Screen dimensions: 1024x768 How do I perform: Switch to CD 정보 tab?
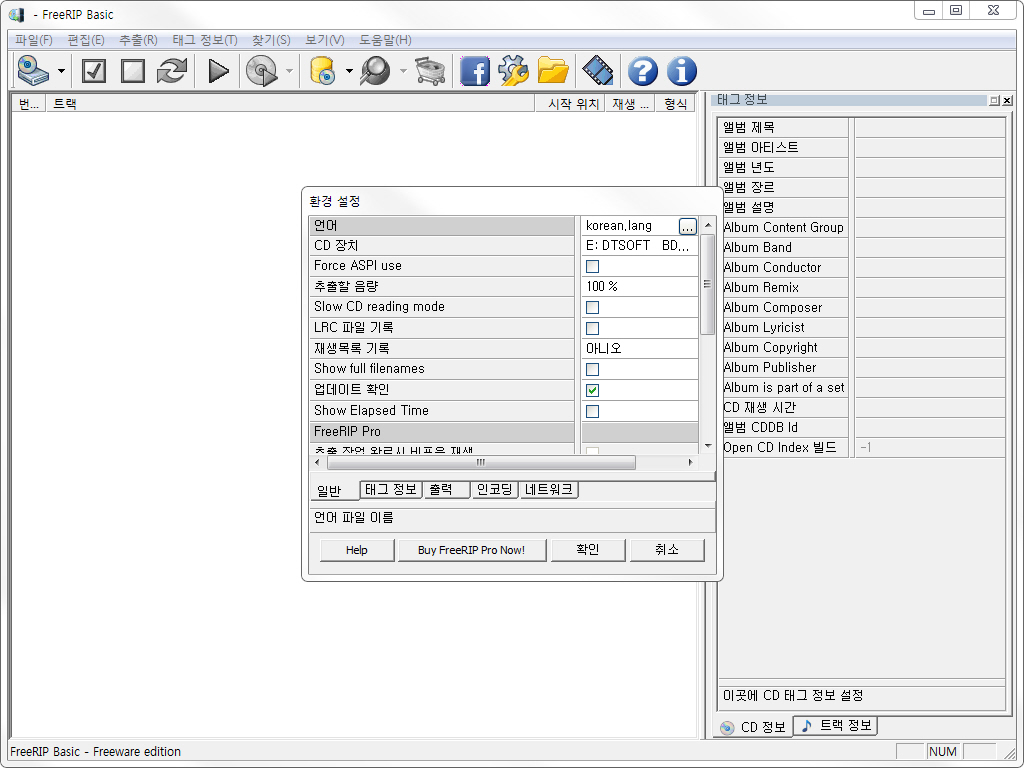(x=754, y=727)
